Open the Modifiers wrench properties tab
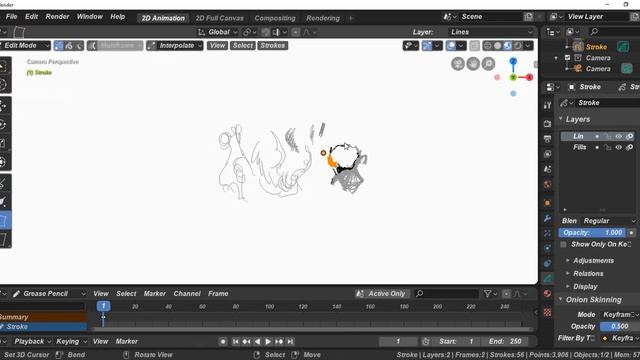The height and width of the screenshot is (360, 640). click(x=547, y=218)
